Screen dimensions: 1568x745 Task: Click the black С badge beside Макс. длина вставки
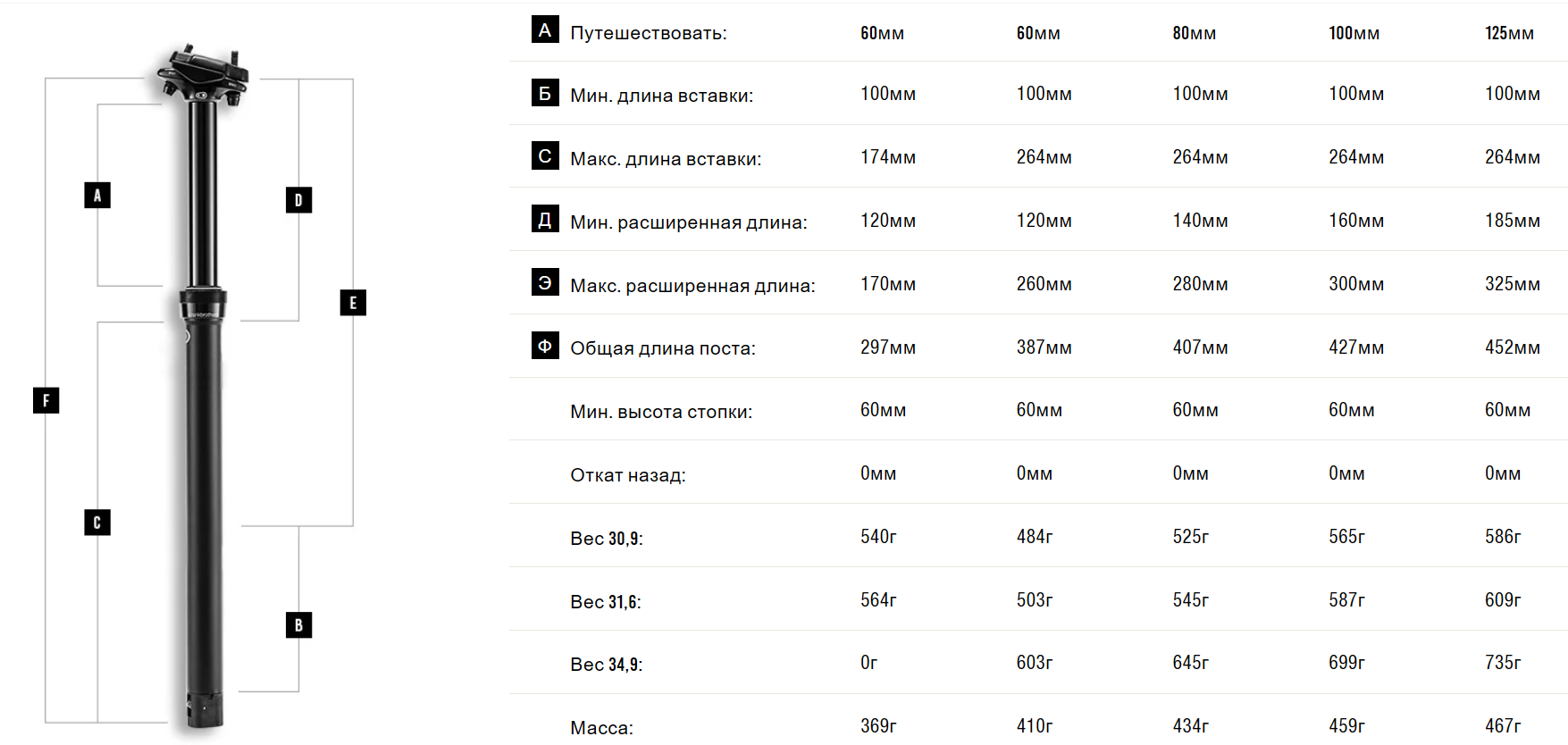pyautogui.click(x=545, y=155)
